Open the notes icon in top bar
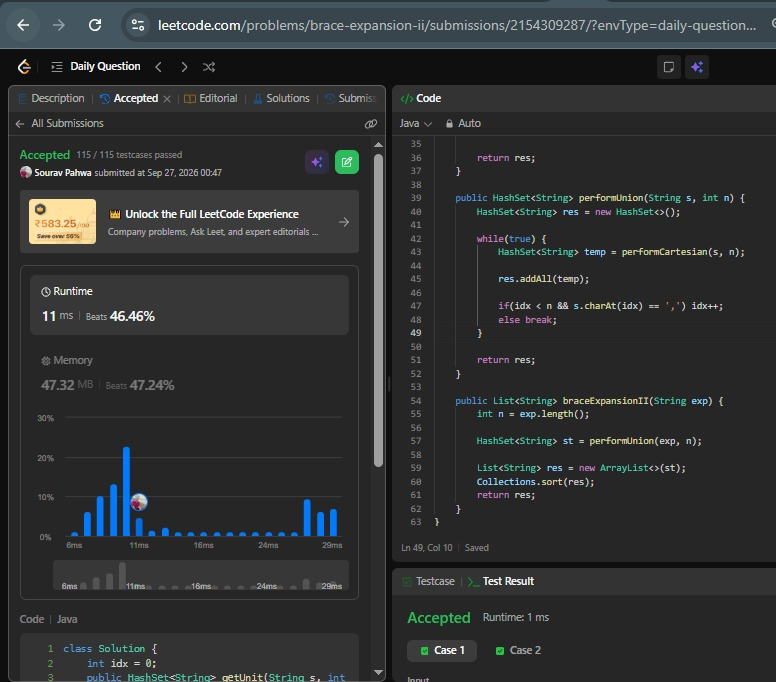The image size is (776, 682). pyautogui.click(x=669, y=67)
